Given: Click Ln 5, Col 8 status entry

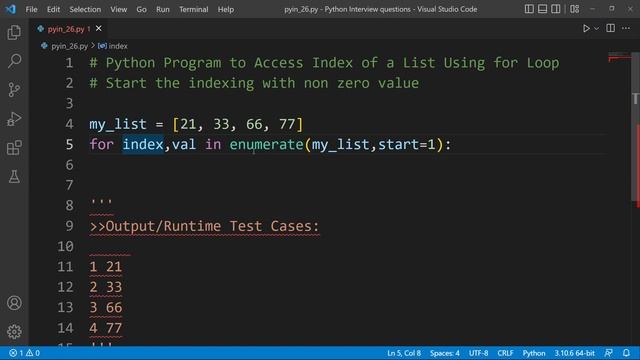Looking at the screenshot, I should click(404, 353).
